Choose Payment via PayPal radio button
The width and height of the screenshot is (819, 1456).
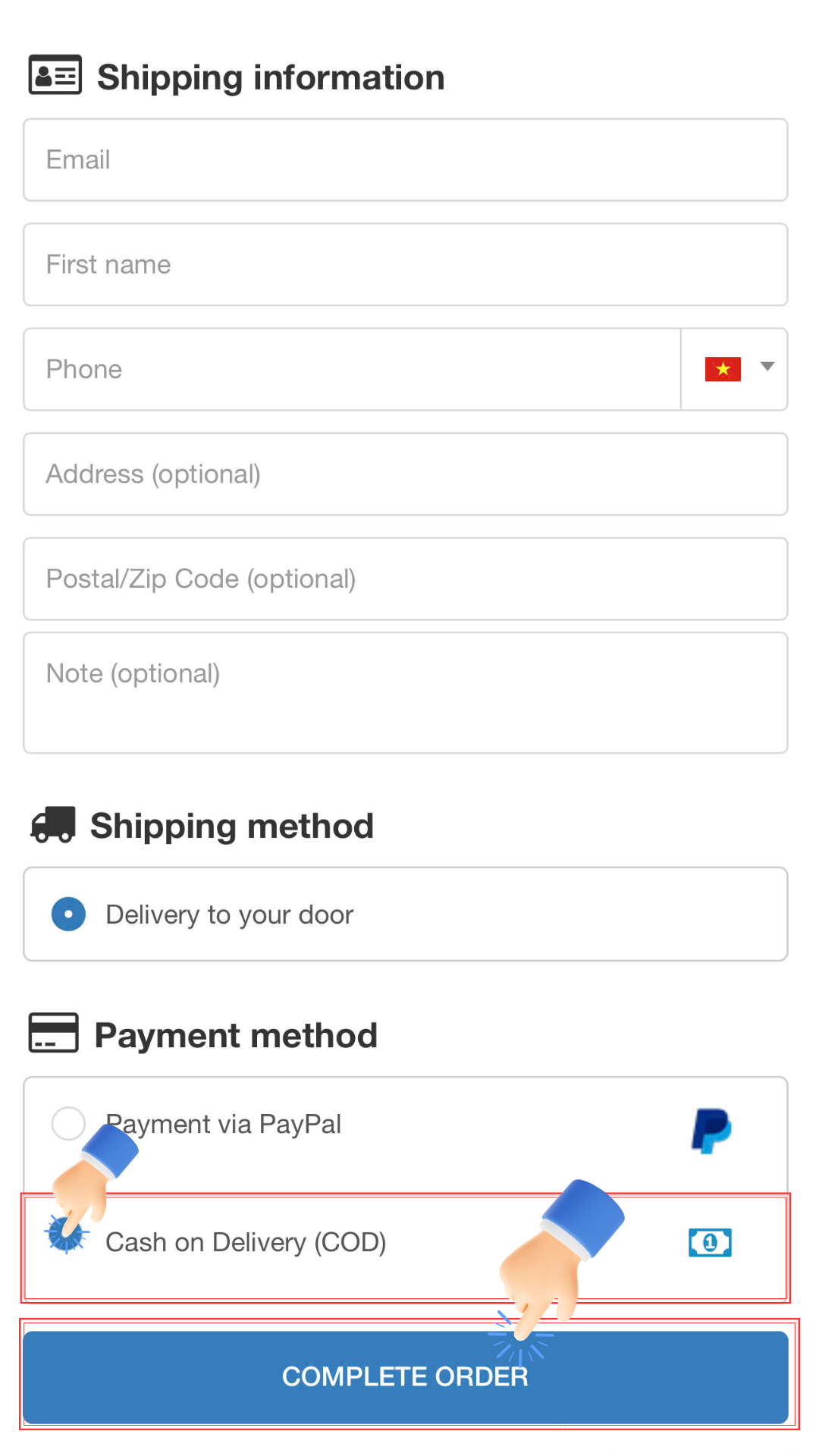[67, 1123]
